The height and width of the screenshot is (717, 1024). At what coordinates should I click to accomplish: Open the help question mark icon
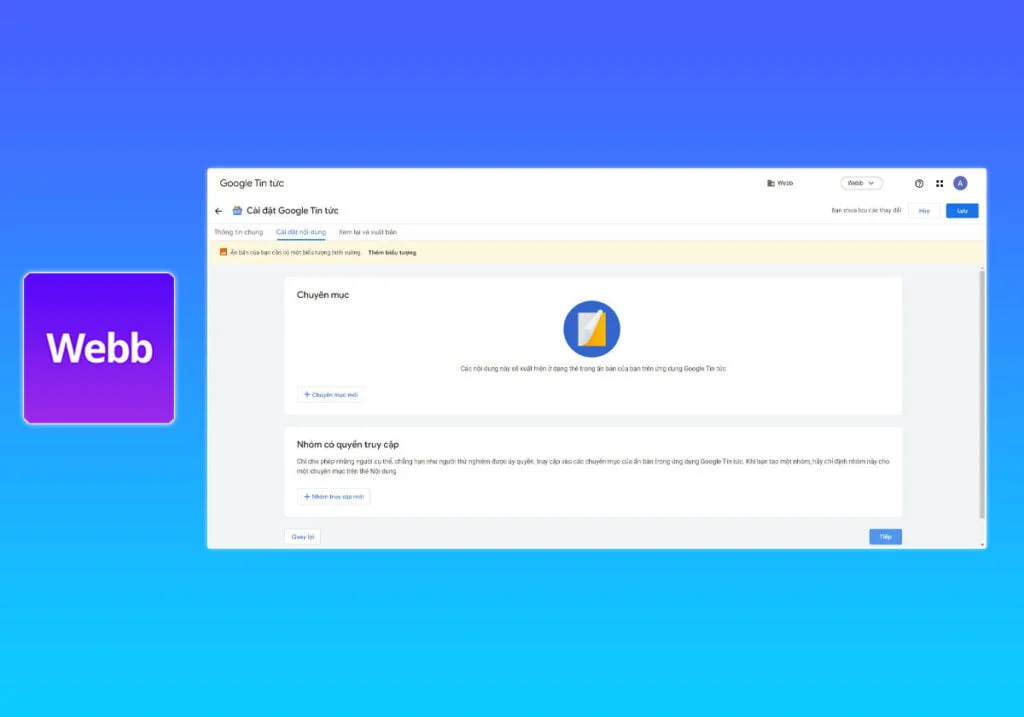click(x=919, y=183)
